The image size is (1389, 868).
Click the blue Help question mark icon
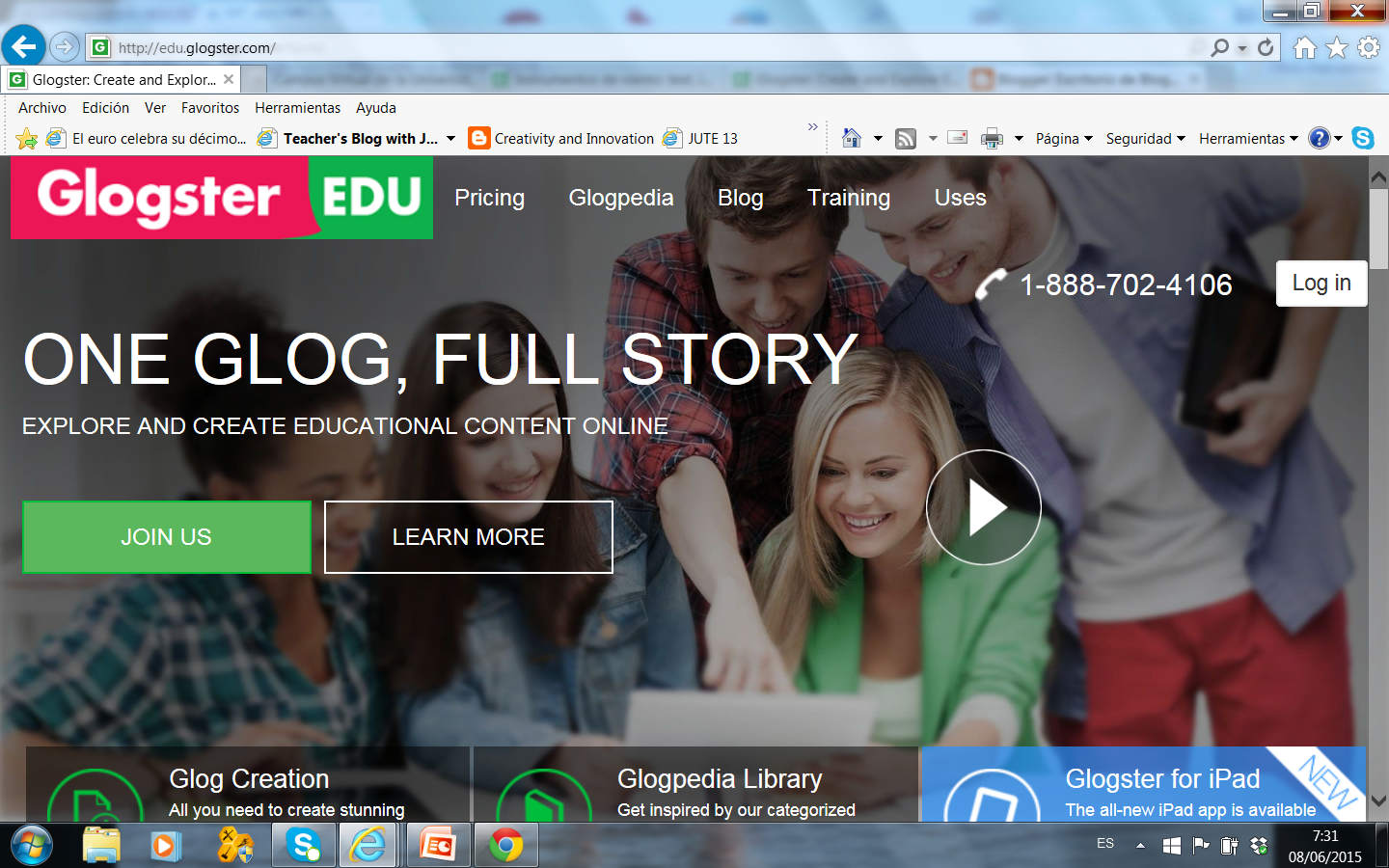[x=1319, y=138]
